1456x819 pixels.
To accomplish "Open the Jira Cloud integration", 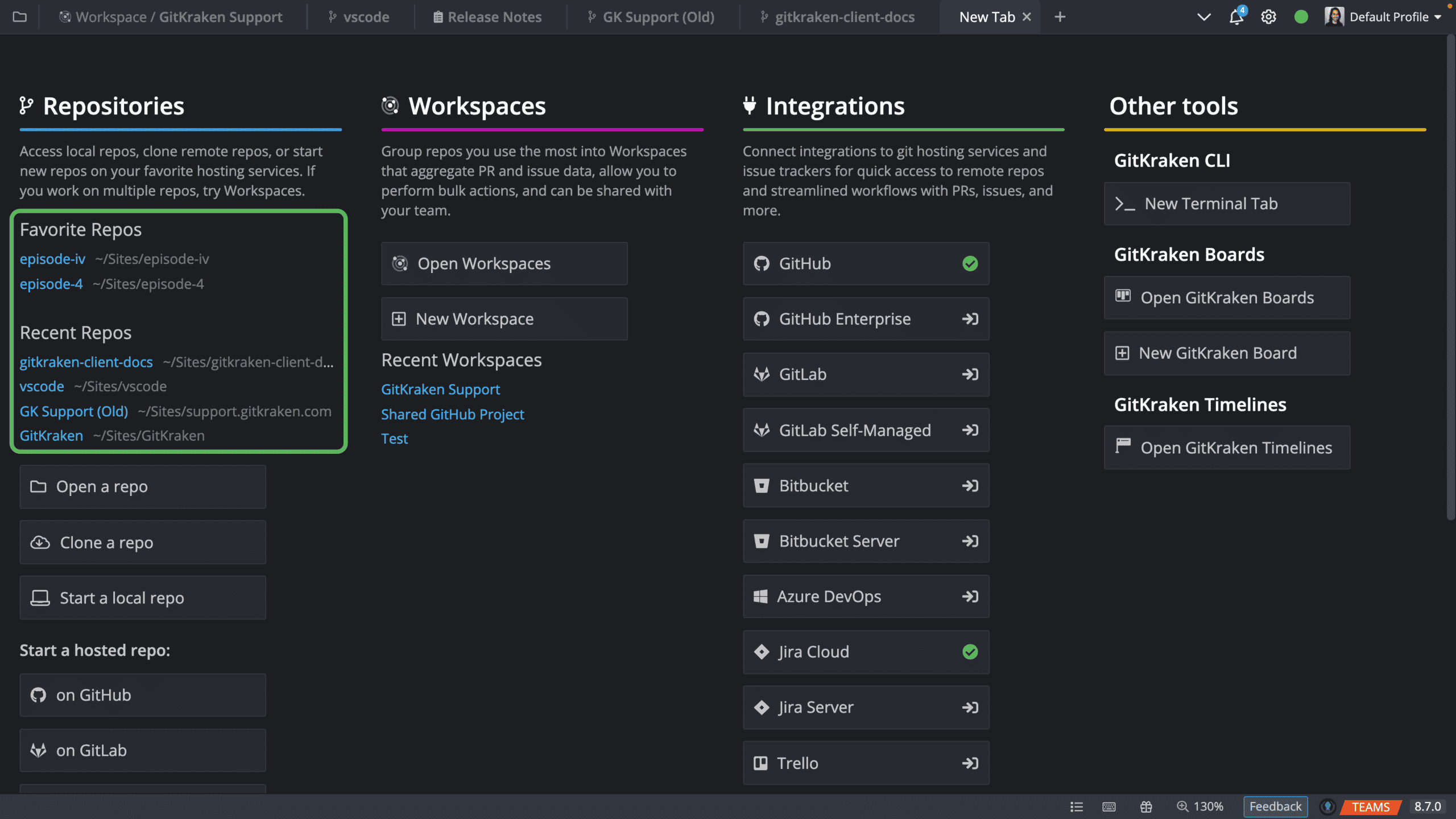I will pyautogui.click(x=866, y=652).
